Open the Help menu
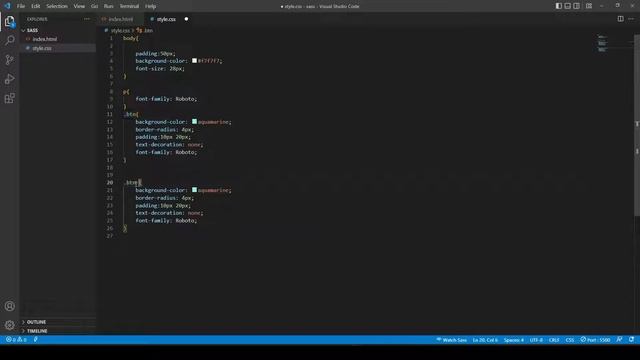 (x=151, y=6)
